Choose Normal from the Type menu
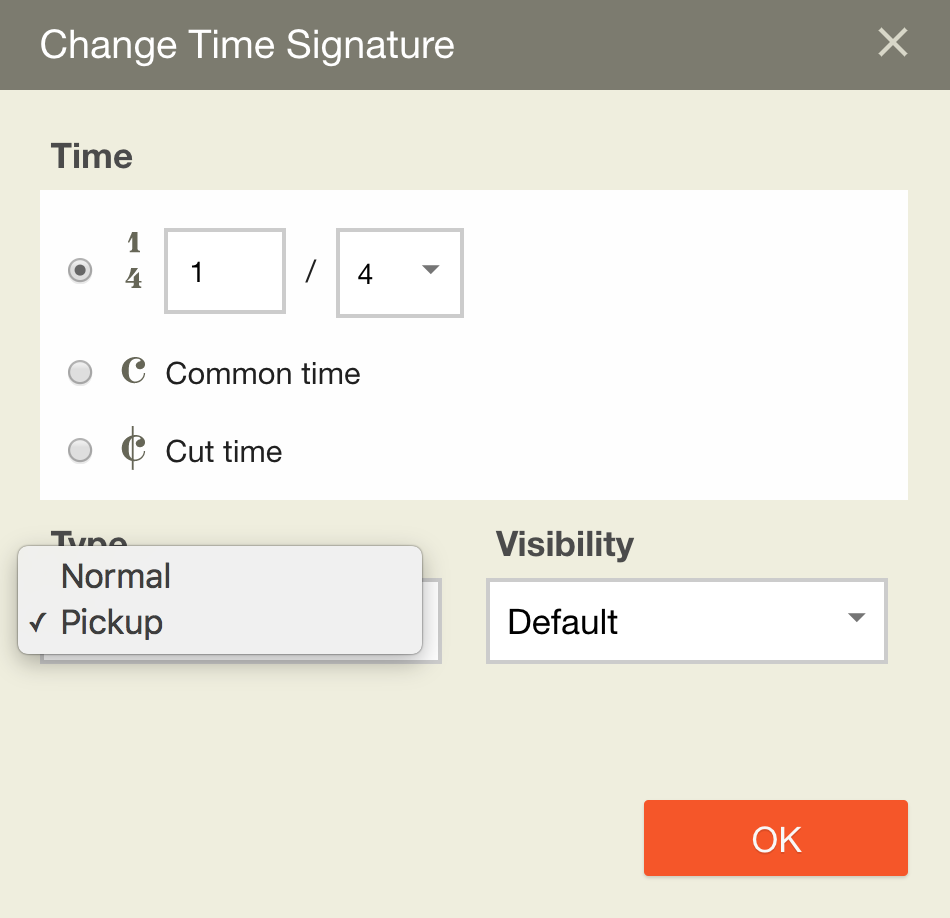Screen dimensions: 950x918 point(116,576)
